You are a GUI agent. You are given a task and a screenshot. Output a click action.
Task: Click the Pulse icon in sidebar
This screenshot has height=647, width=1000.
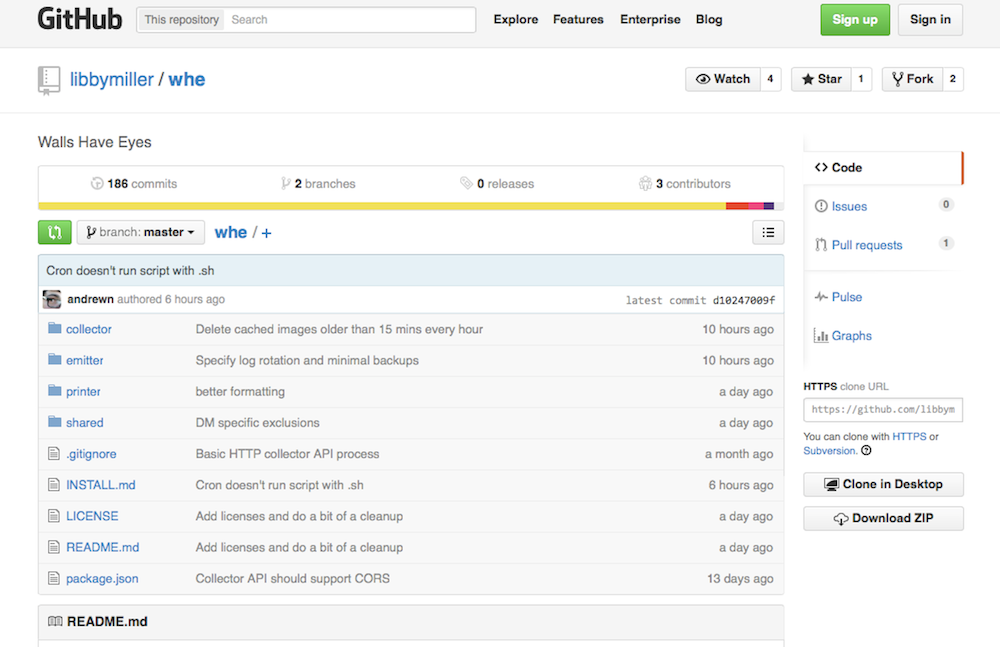821,297
